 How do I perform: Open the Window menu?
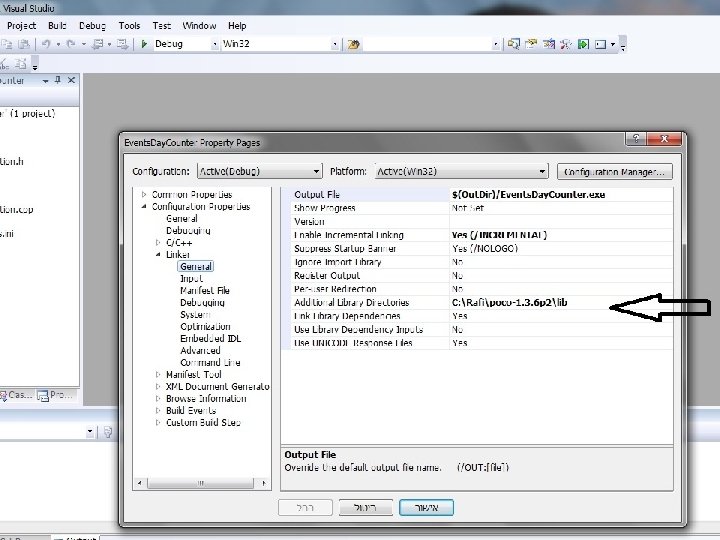[x=199, y=26]
